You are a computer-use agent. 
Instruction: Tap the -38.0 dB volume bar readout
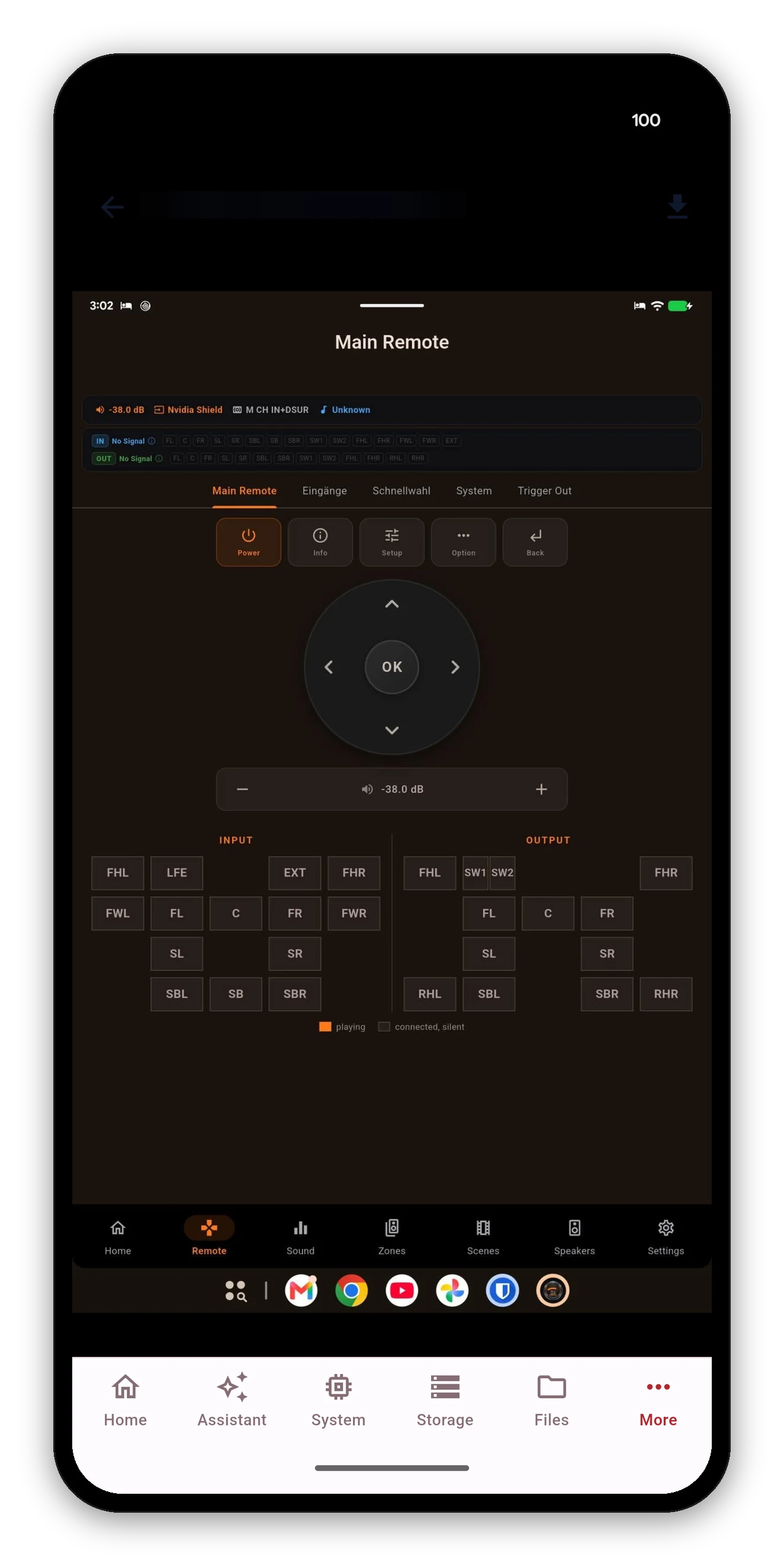click(392, 789)
